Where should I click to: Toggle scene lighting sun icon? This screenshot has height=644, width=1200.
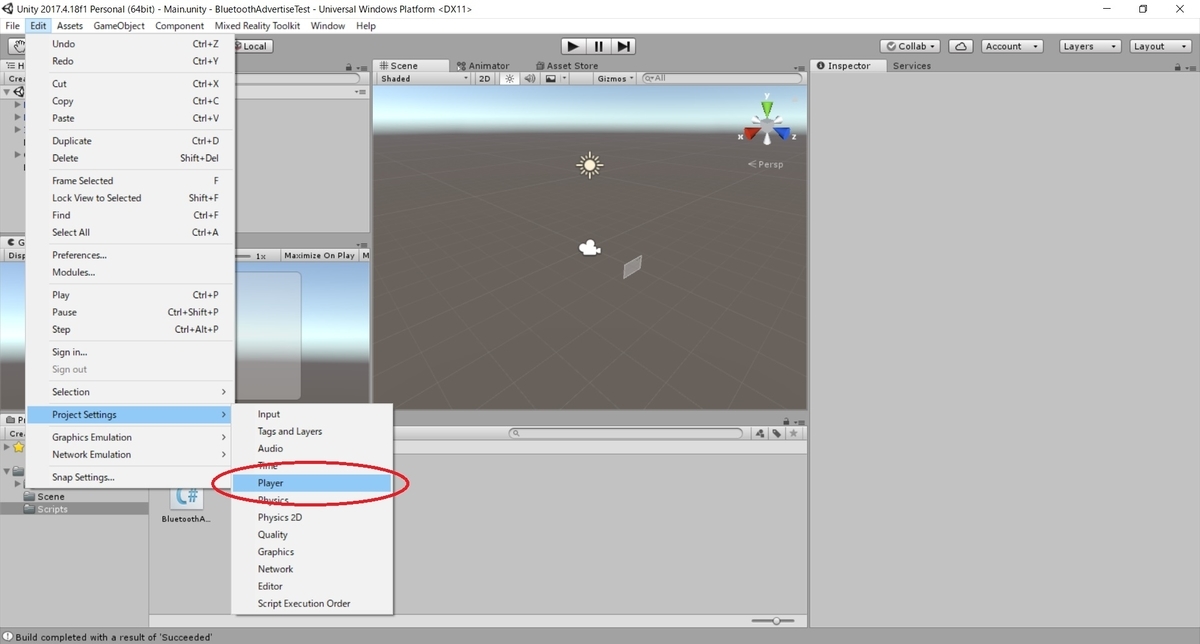pyautogui.click(x=510, y=78)
